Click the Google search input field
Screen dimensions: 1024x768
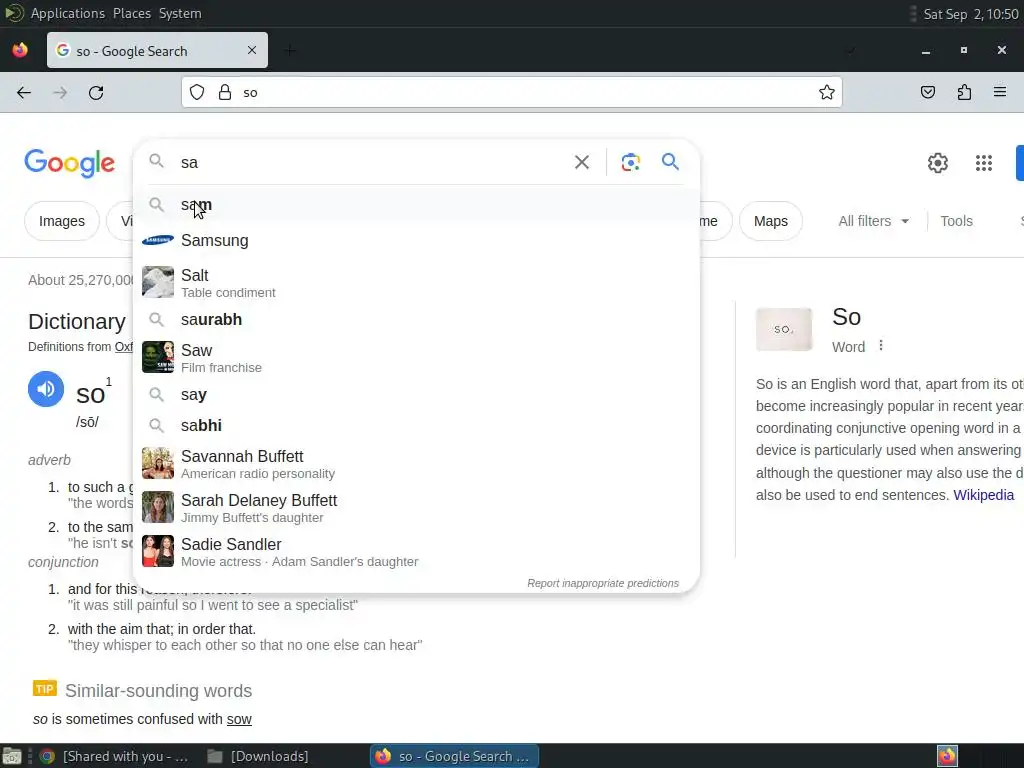pos(372,162)
